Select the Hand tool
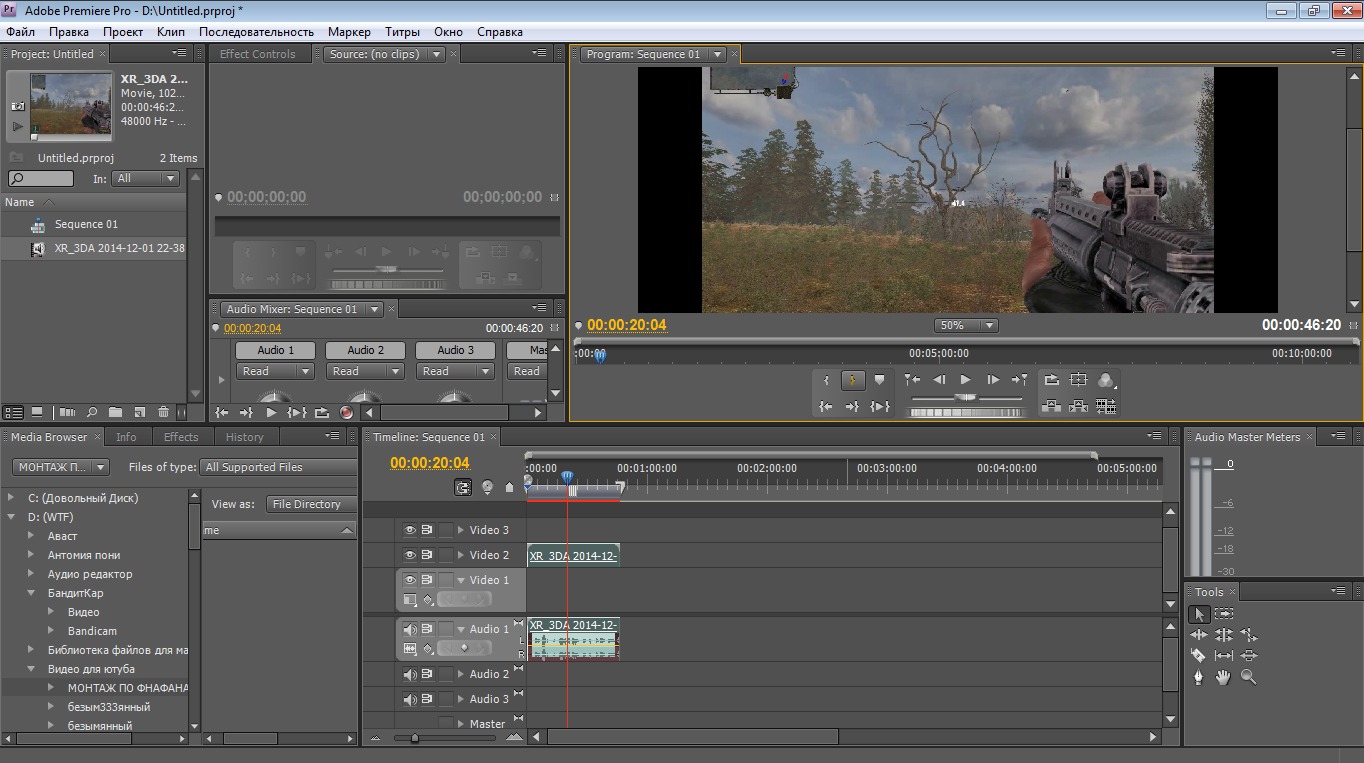The image size is (1364, 763). click(x=1224, y=677)
